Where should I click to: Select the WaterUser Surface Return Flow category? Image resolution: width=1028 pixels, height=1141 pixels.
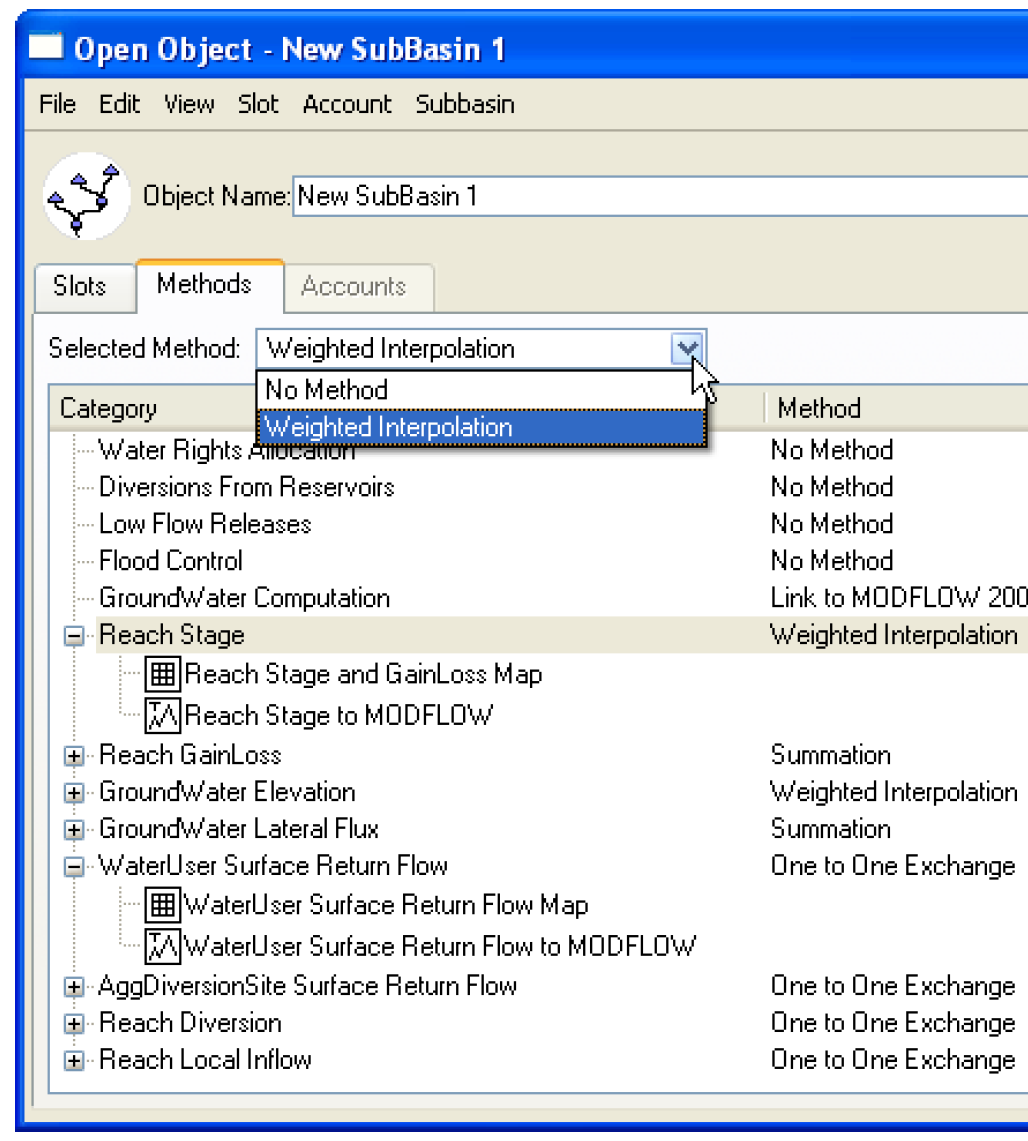(273, 866)
